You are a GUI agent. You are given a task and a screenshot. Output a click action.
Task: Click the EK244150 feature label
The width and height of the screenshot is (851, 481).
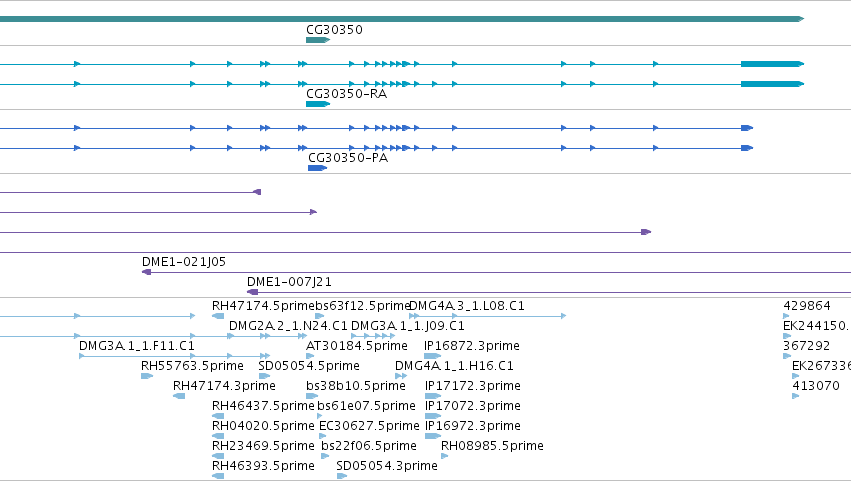(x=815, y=326)
